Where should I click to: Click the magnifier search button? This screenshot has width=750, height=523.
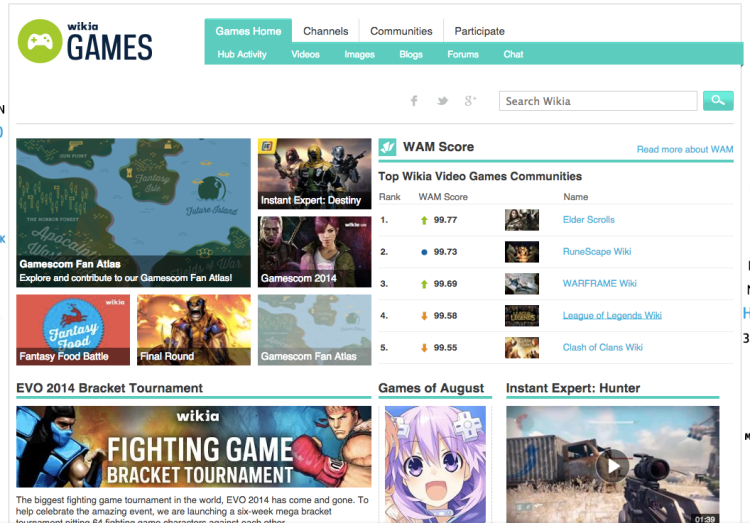718,100
